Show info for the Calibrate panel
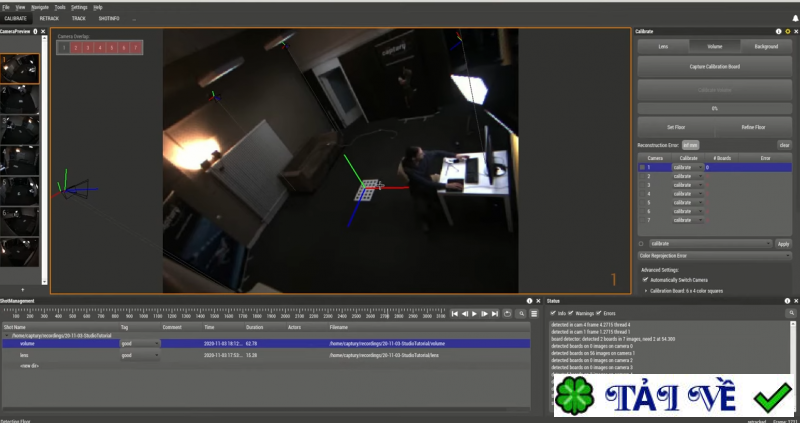Screen dimensions: 800x423 [x=778, y=32]
